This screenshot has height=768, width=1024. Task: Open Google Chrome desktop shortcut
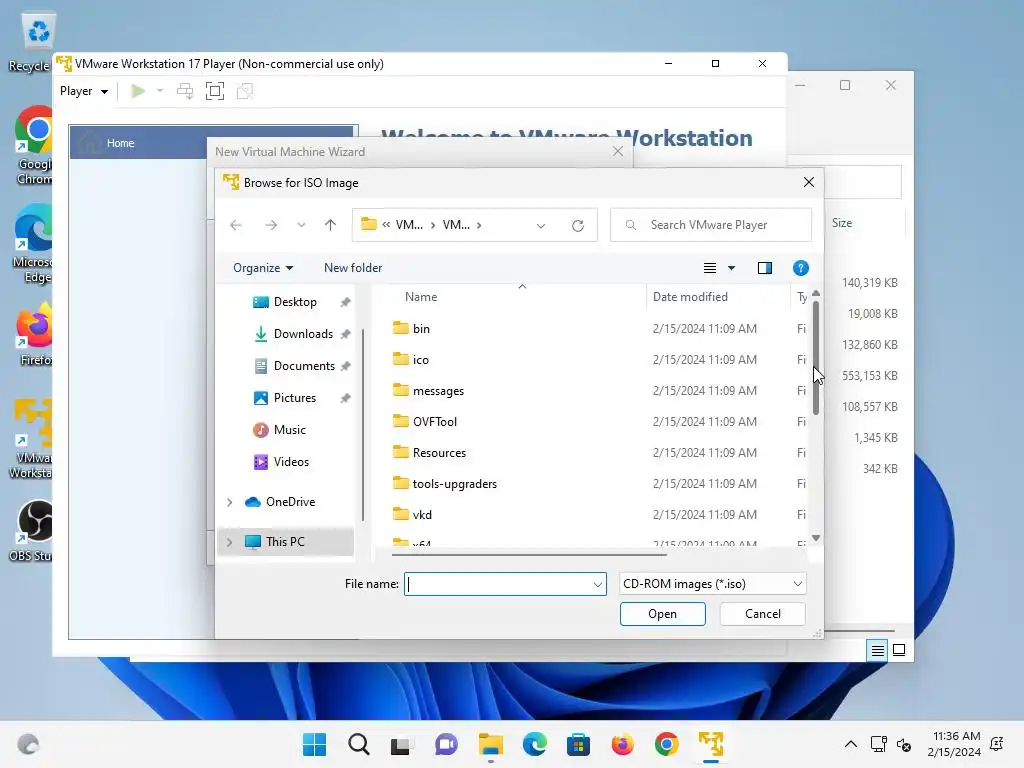click(34, 145)
